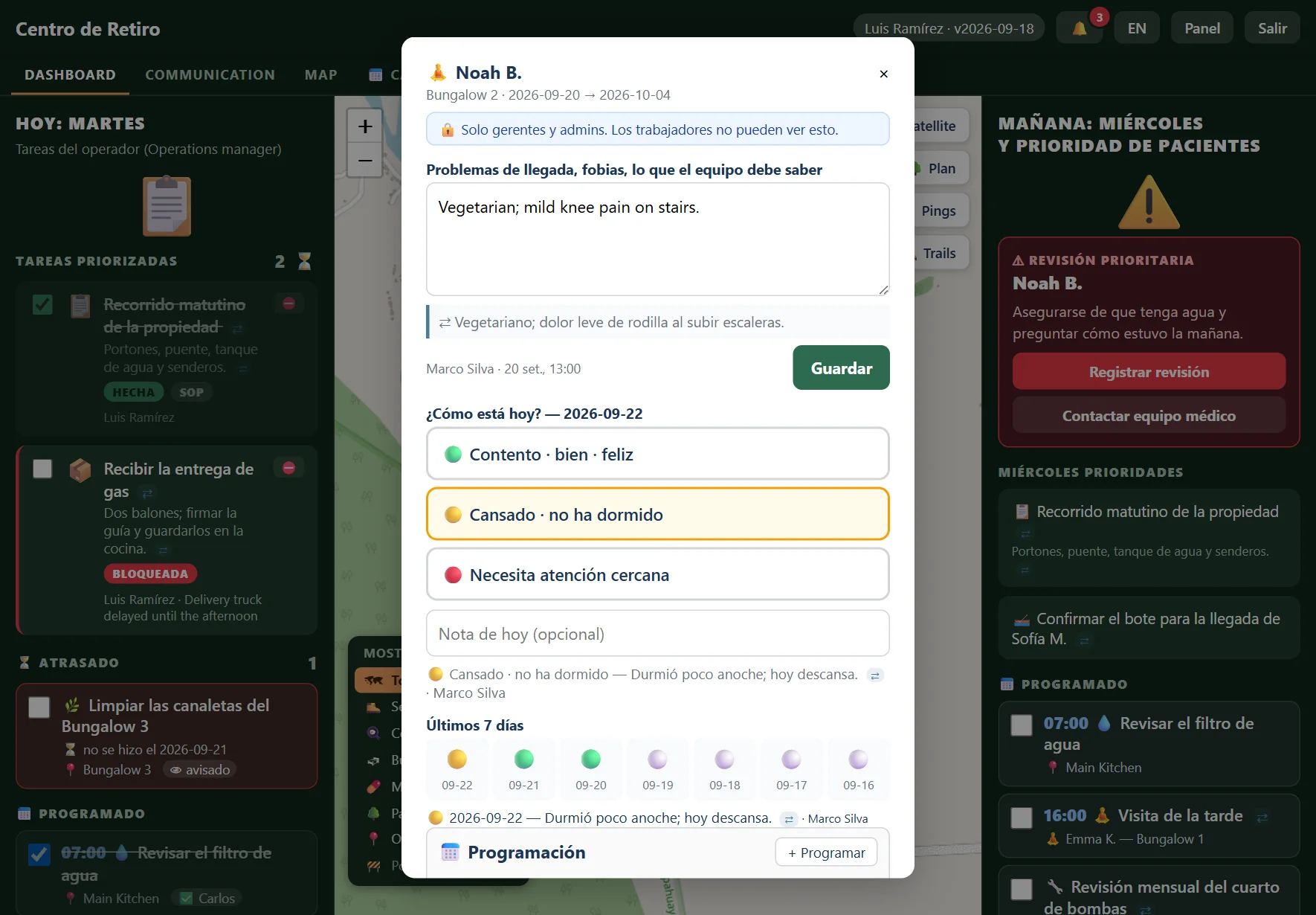Select Necesita atención cercana status

pos(657,574)
